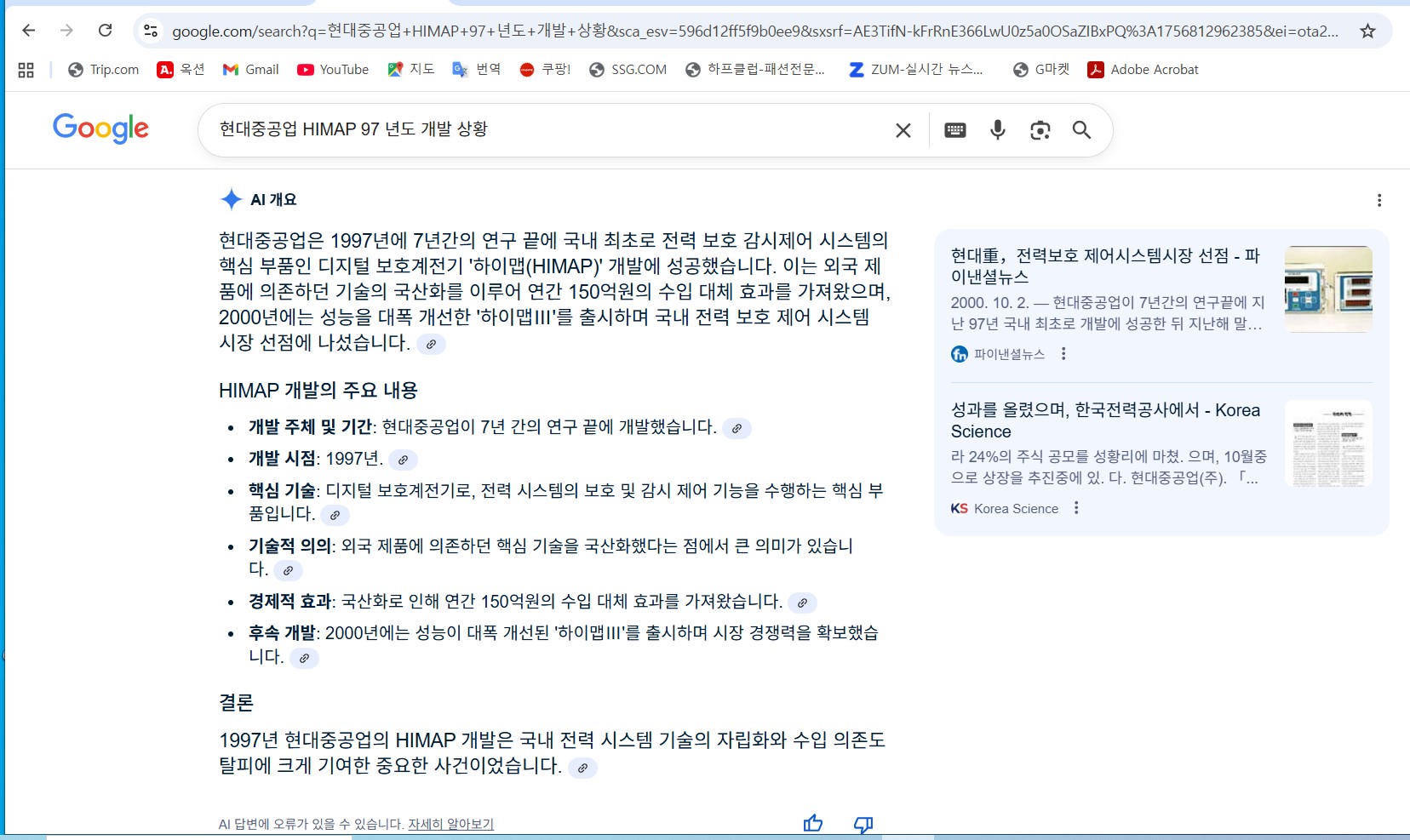Open source link for 경제적 효과
The height and width of the screenshot is (840, 1410).
(803, 603)
